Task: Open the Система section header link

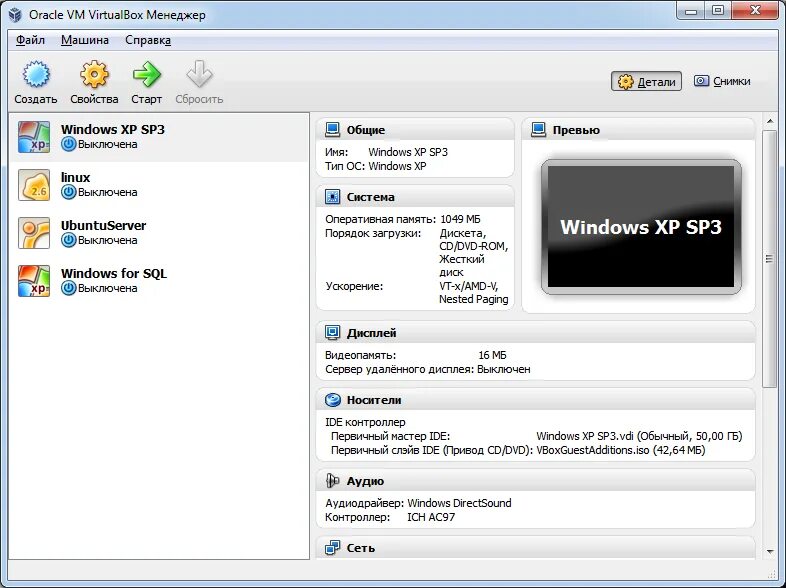Action: click(x=370, y=198)
